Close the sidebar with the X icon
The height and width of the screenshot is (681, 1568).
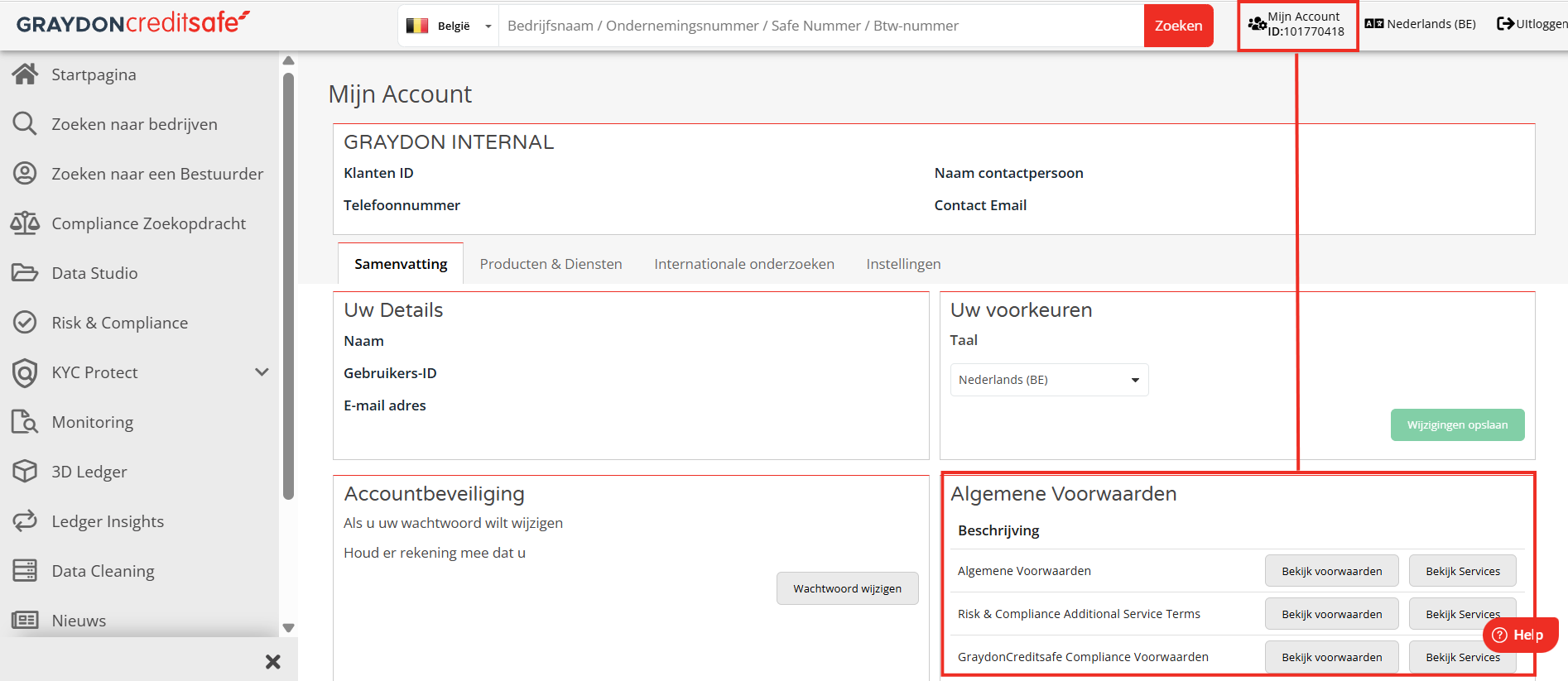(273, 662)
